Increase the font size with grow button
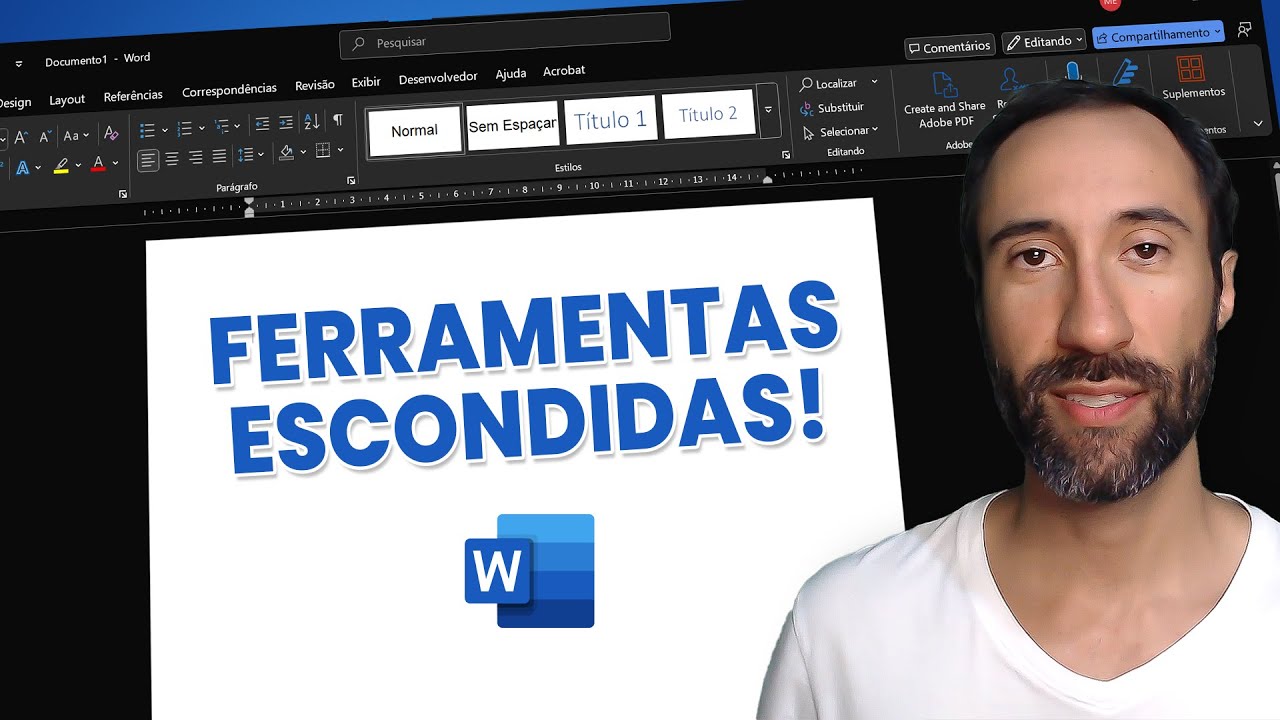 (21, 136)
